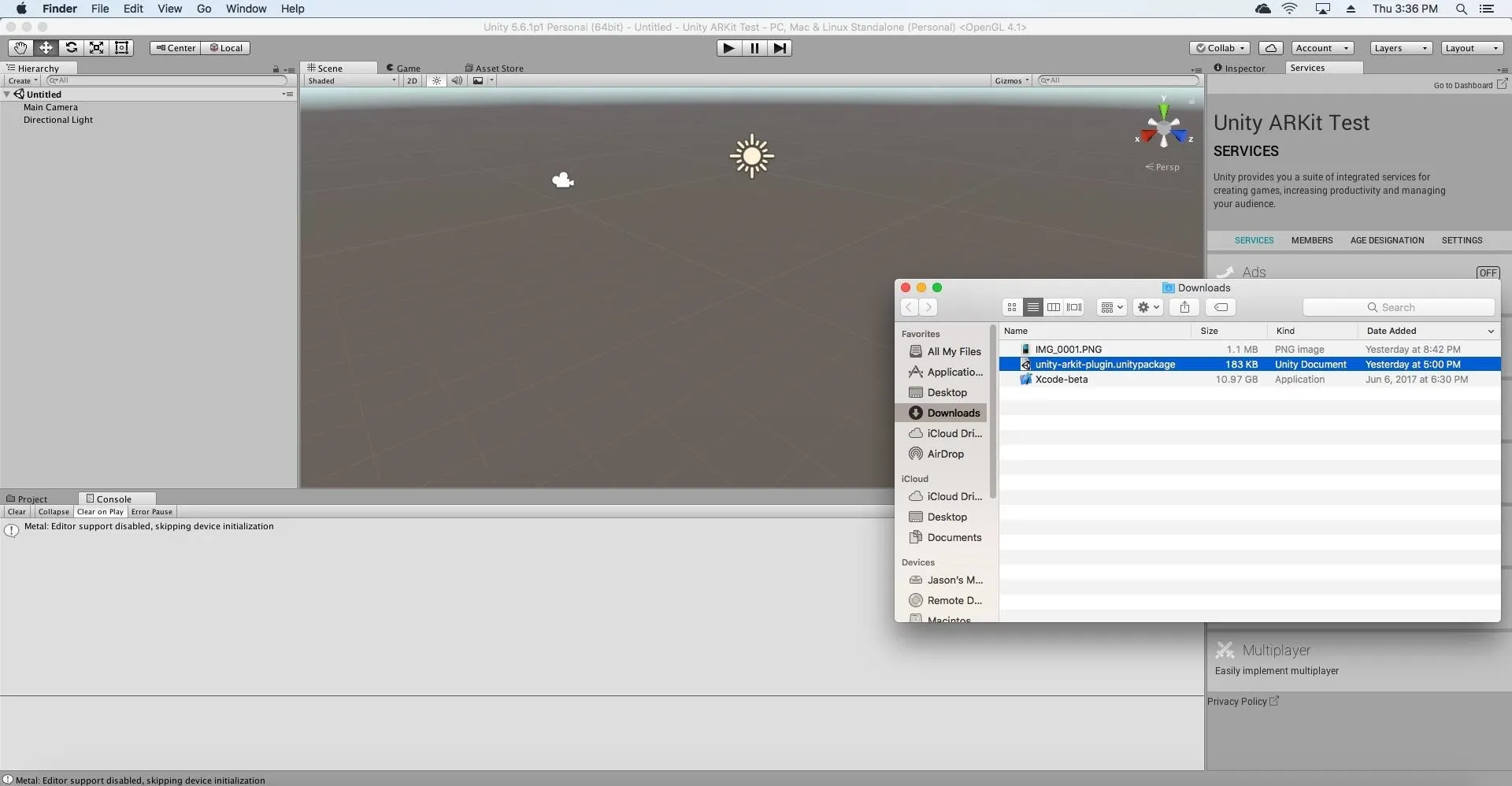Click the directional light sun gizmo
The width and height of the screenshot is (1512, 786).
click(752, 156)
